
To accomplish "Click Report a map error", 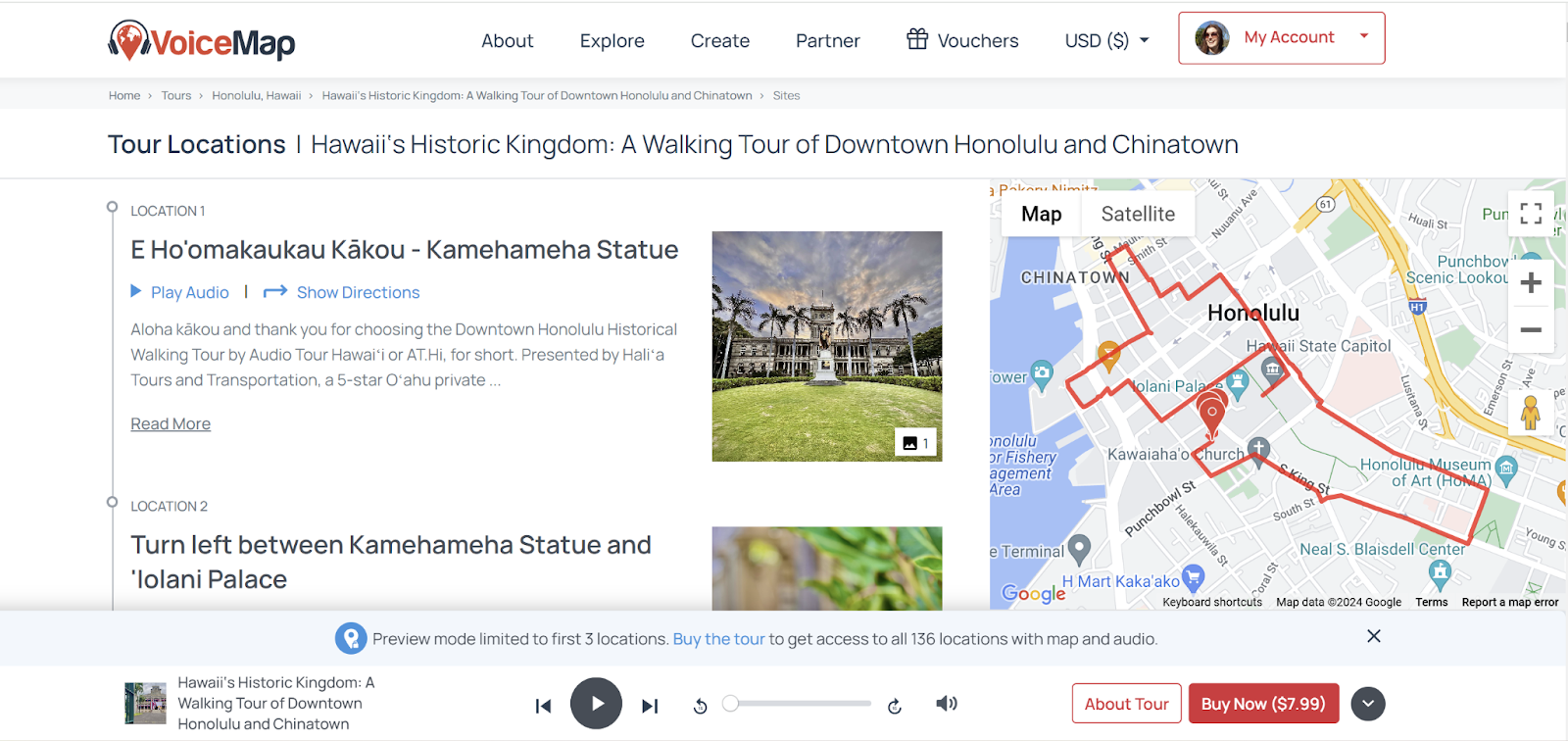I will tap(1510, 602).
